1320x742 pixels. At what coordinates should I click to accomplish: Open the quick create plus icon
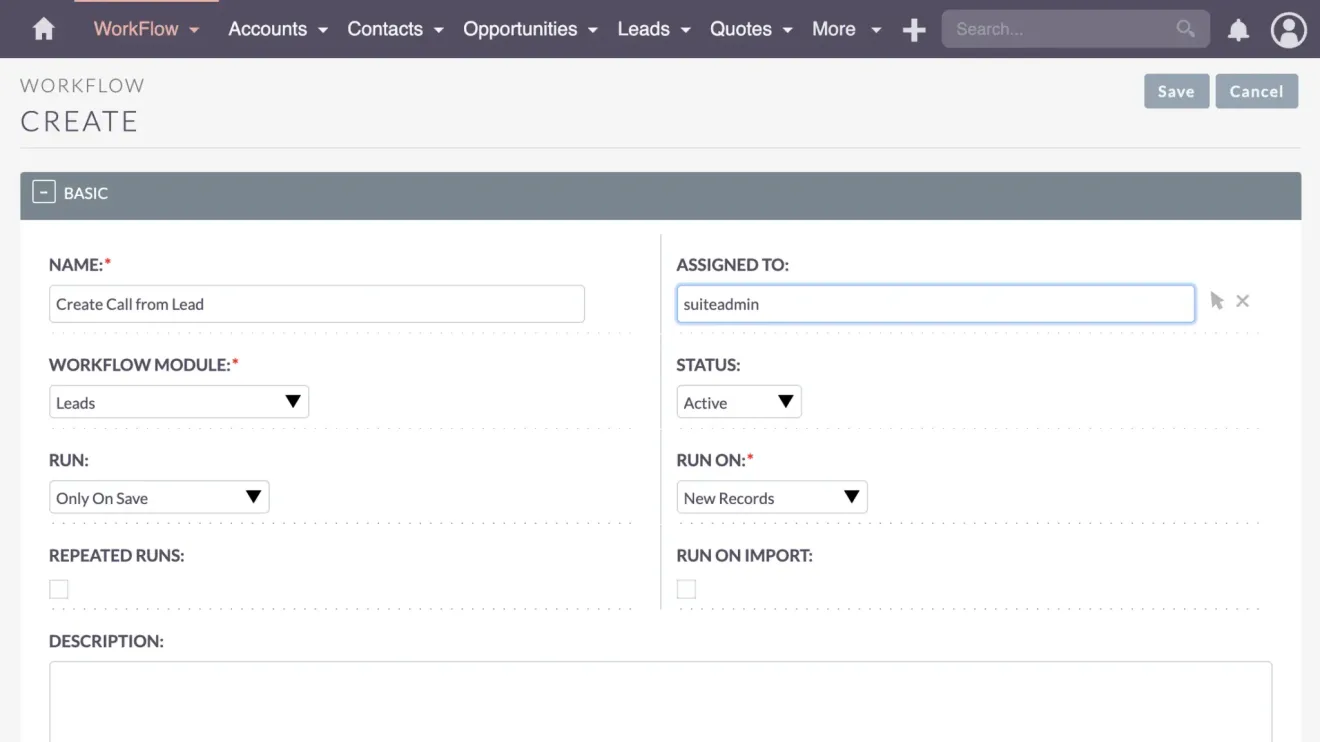913,29
